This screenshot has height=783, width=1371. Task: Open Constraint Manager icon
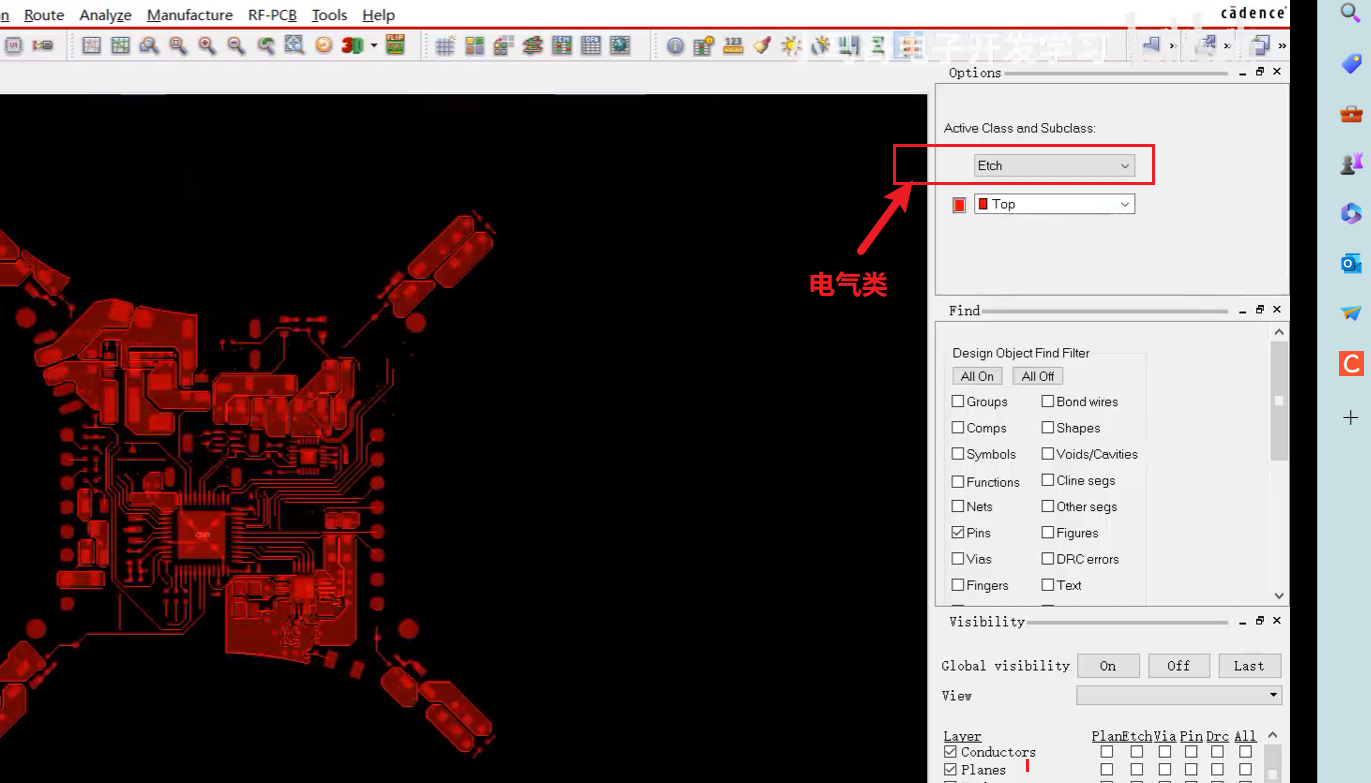562,46
